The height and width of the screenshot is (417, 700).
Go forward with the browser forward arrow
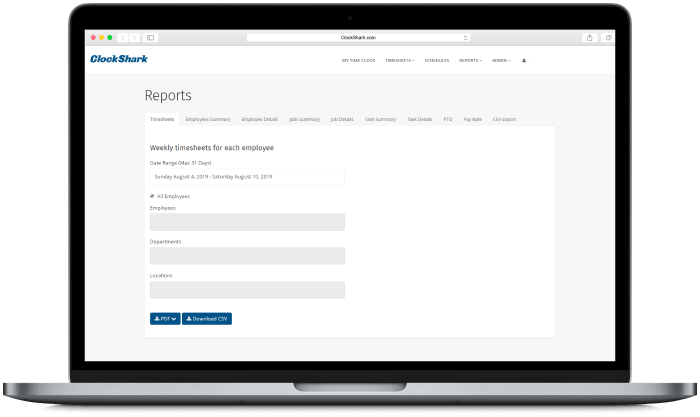(134, 38)
